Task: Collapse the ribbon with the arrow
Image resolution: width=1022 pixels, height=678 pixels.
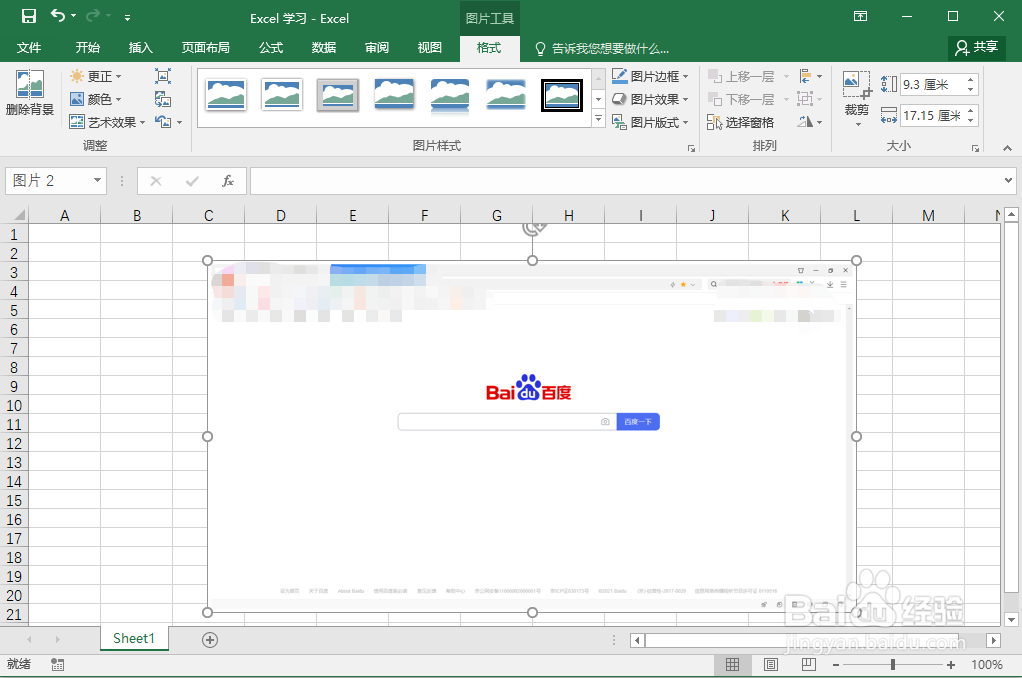Action: pos(1007,148)
